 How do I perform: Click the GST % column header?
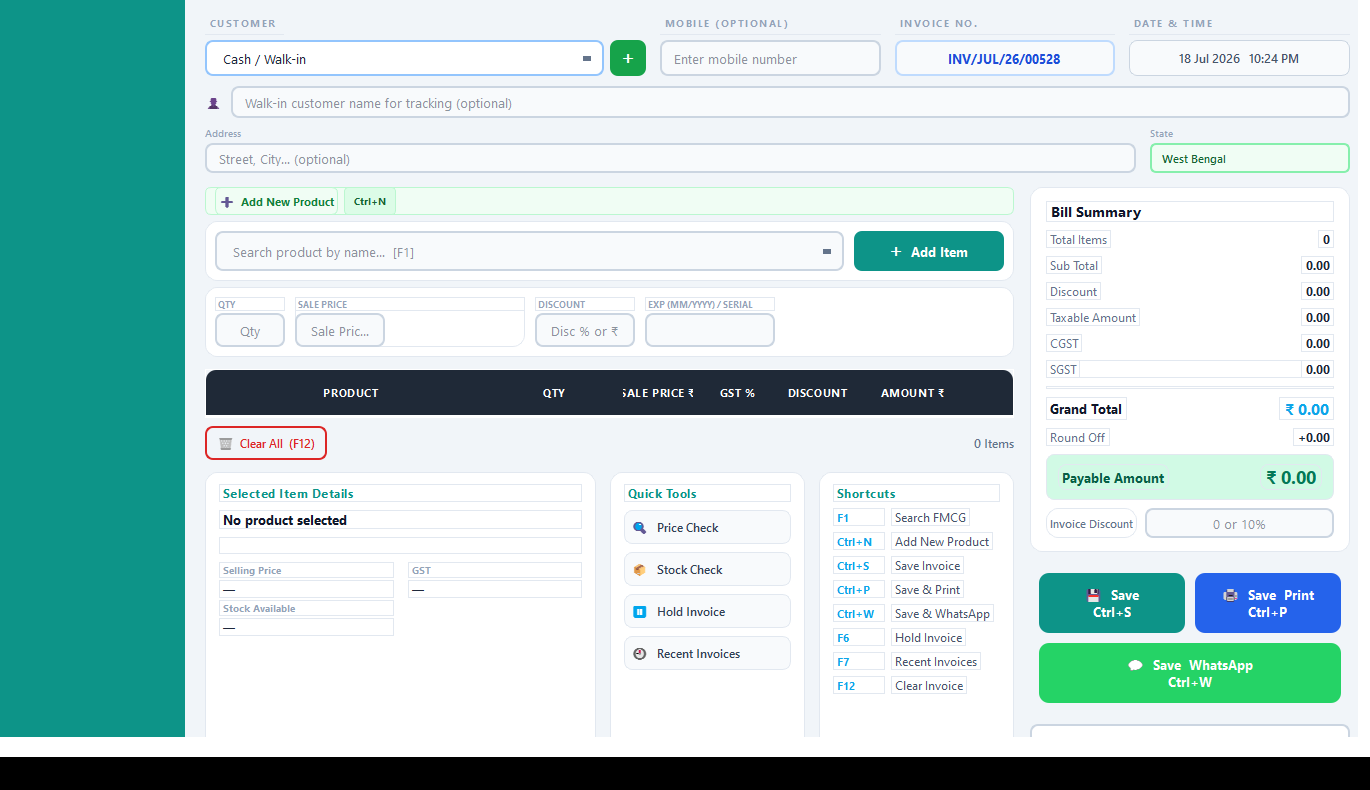point(737,393)
